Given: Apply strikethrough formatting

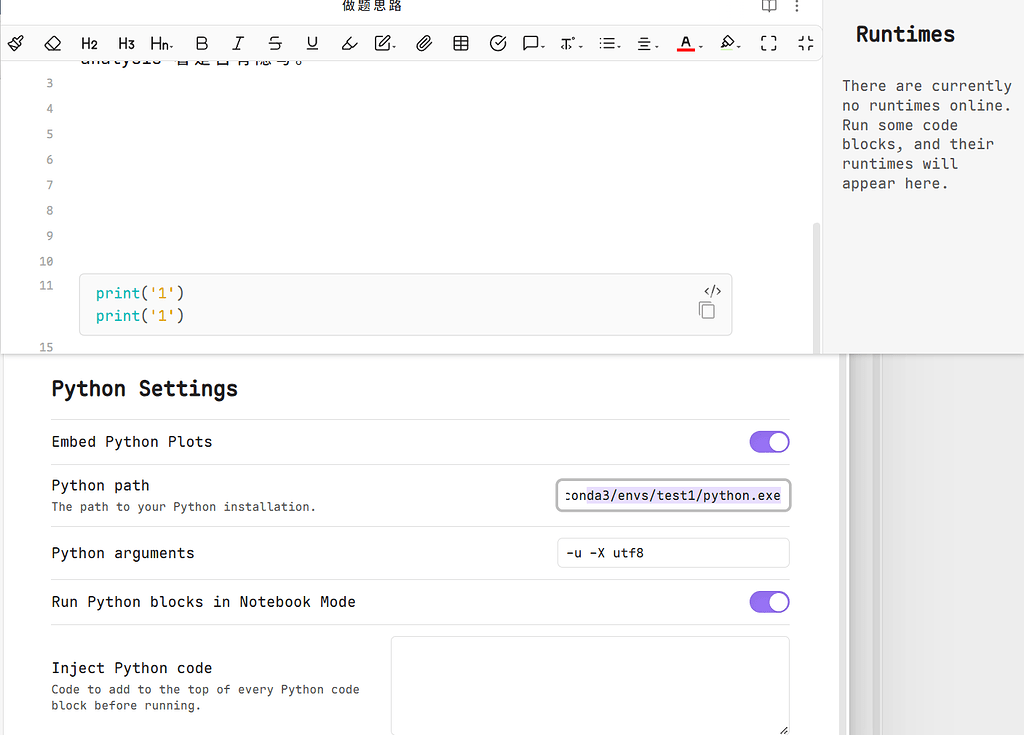Looking at the screenshot, I should coord(275,43).
